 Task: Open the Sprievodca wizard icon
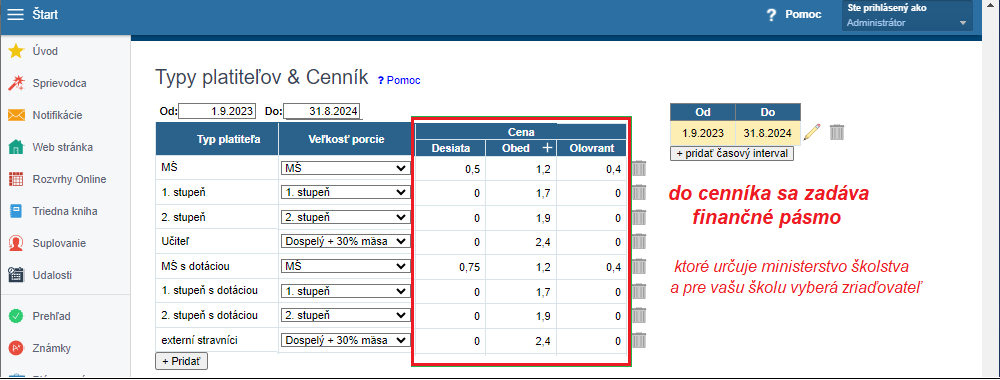coord(16,83)
